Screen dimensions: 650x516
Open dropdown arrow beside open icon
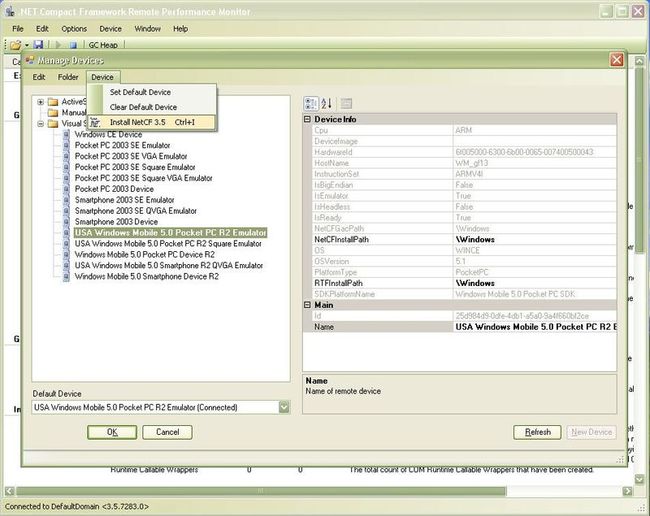pos(27,45)
